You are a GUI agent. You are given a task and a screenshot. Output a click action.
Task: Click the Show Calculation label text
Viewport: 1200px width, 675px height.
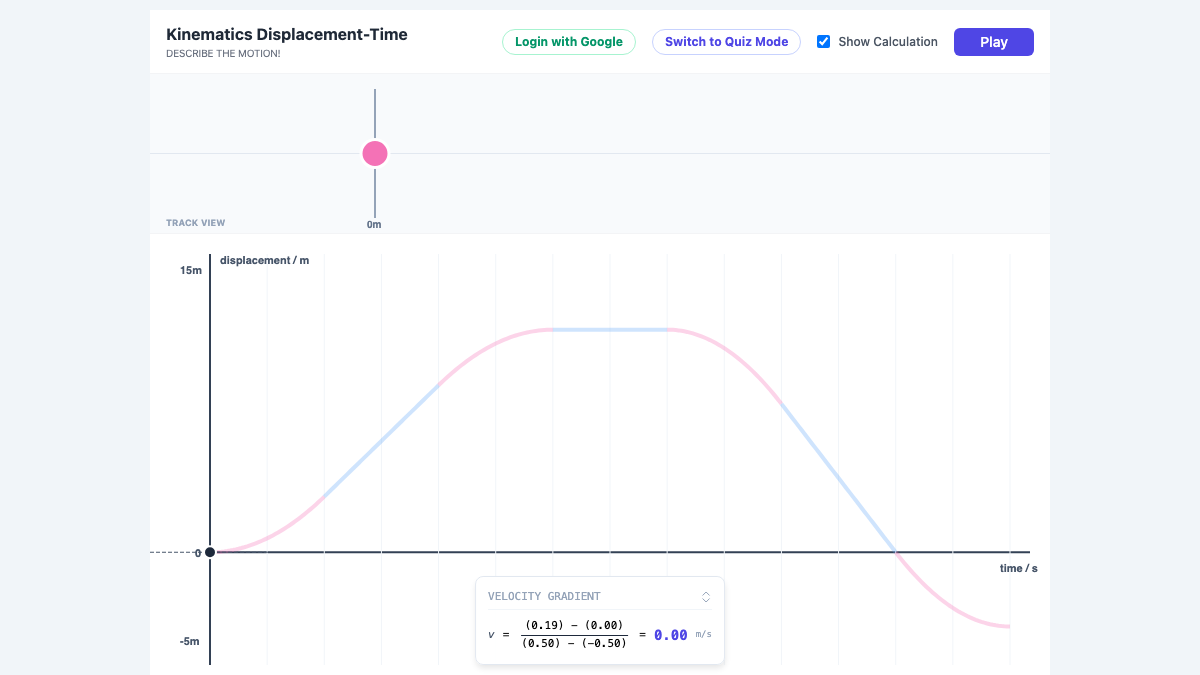(x=888, y=42)
